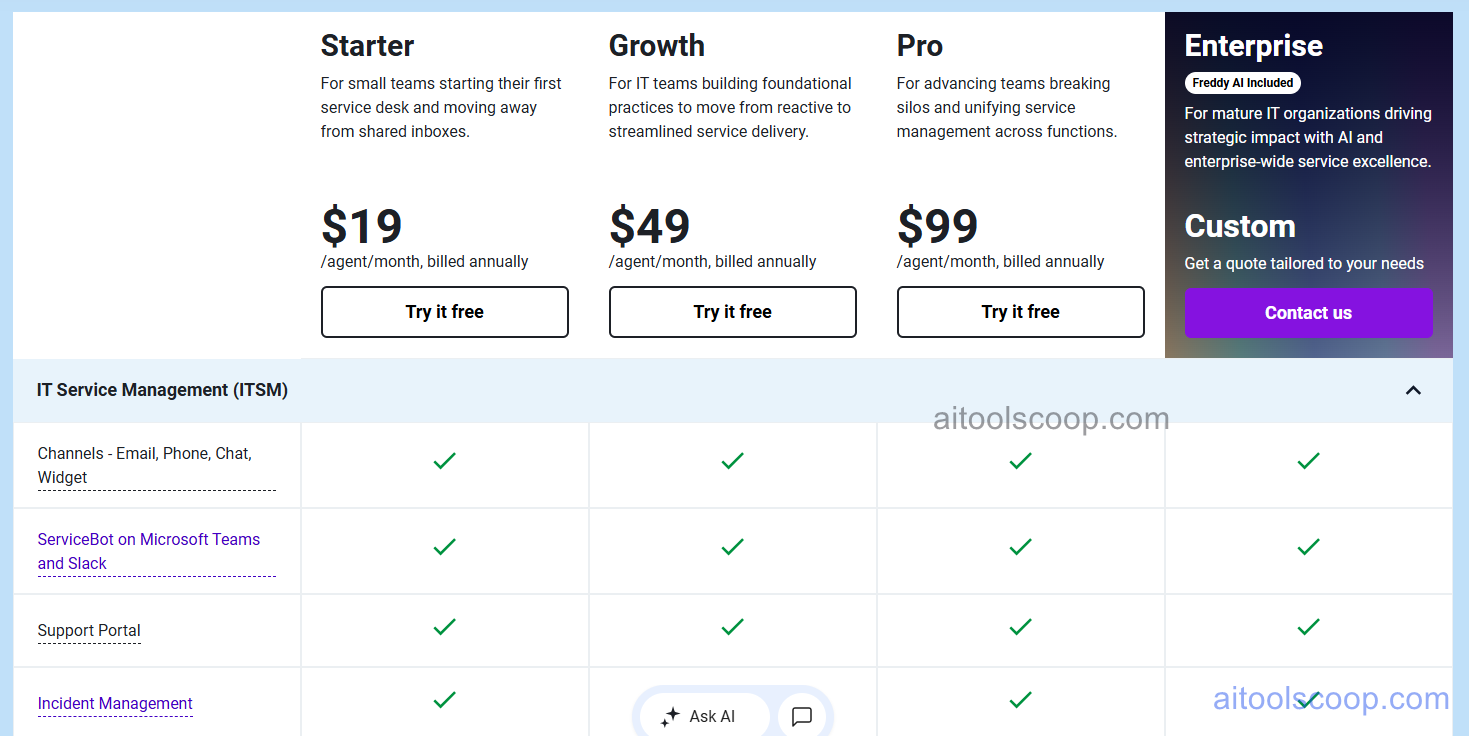Open the Incident Management link
This screenshot has width=1469, height=736.
click(x=114, y=703)
